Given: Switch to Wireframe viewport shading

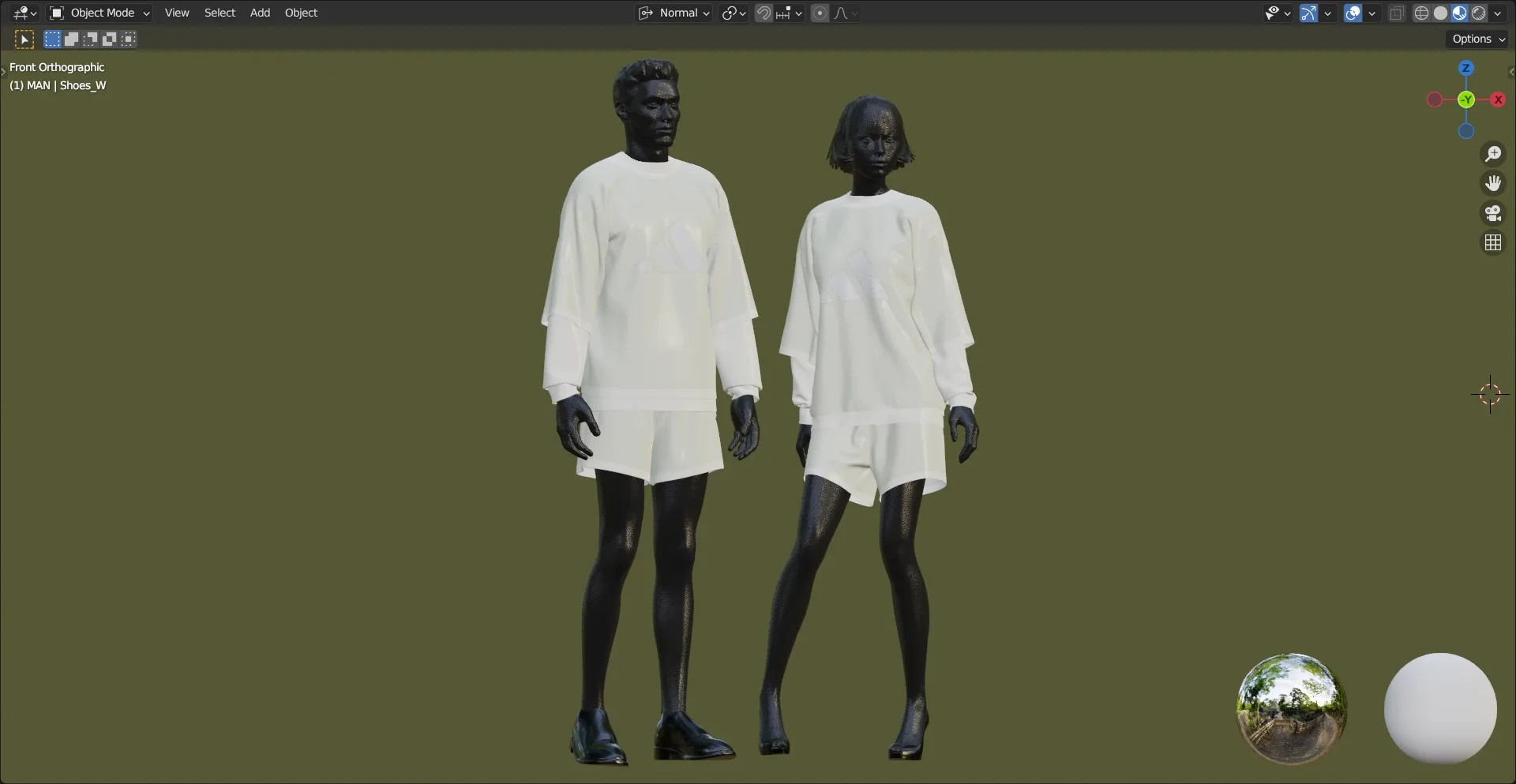Looking at the screenshot, I should click(x=1421, y=13).
